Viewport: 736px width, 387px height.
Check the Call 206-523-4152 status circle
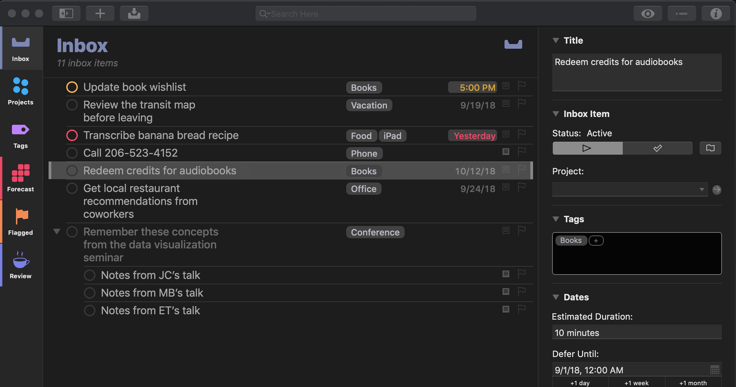pos(72,153)
